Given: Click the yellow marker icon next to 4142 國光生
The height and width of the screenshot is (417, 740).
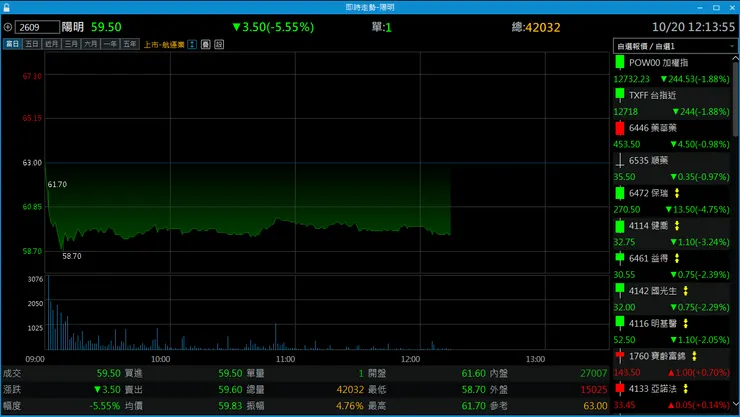Looking at the screenshot, I should (686, 291).
